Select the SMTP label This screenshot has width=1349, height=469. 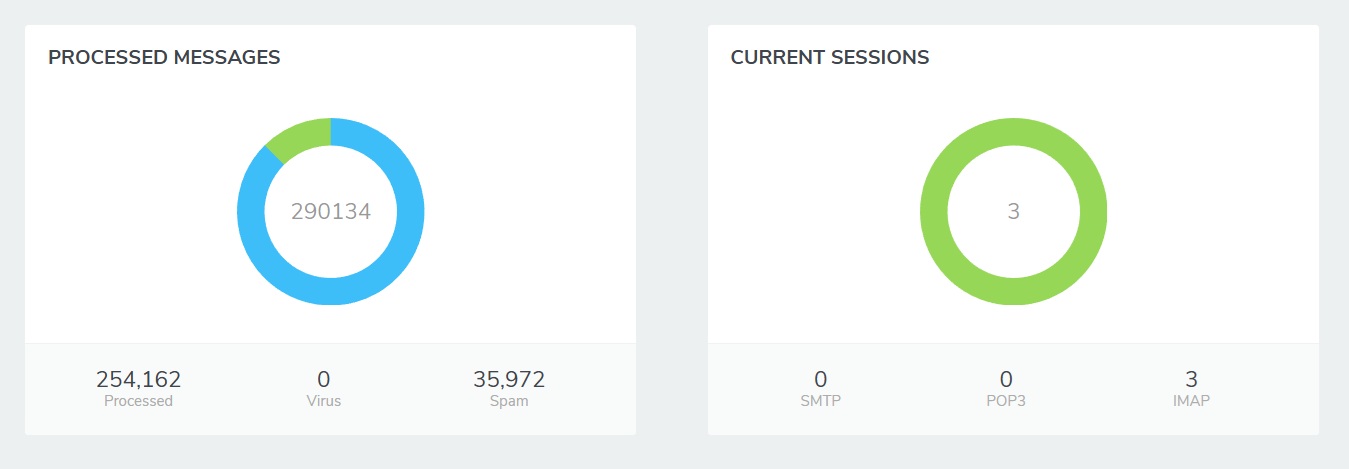821,401
